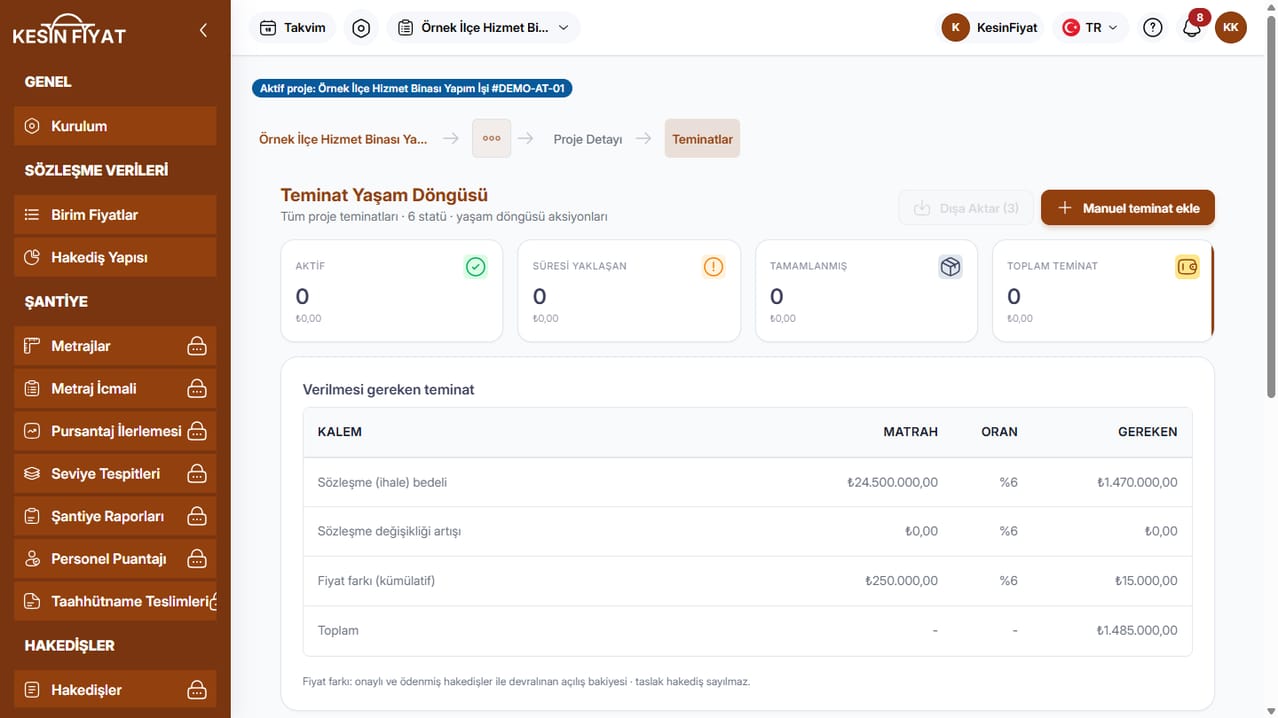
Task: Click the Dışa Aktar (3) export button
Action: point(966,208)
